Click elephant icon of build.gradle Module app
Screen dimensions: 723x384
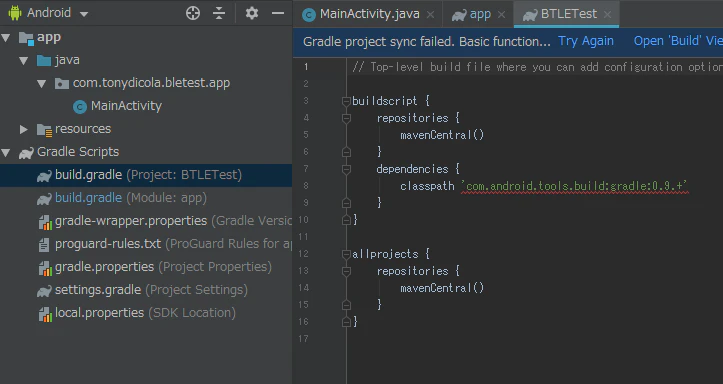pos(44,199)
